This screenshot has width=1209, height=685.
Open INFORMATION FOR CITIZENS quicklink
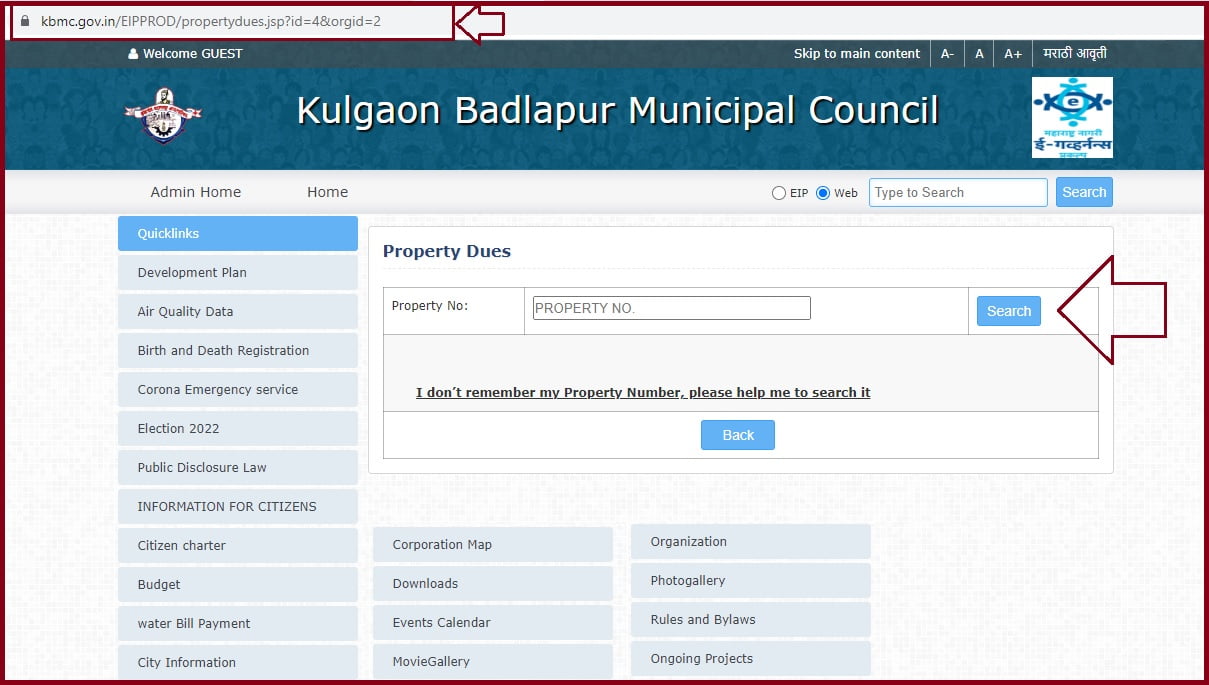238,506
